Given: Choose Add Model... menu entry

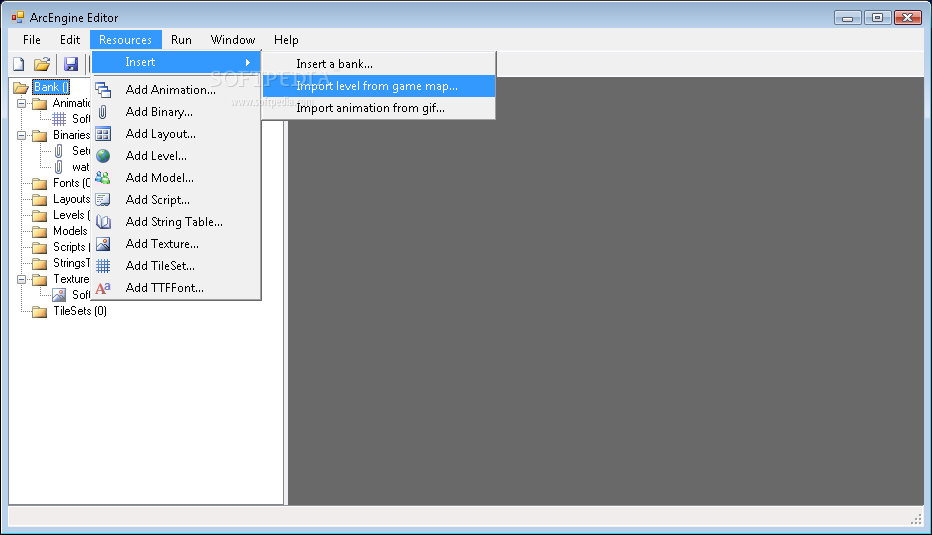Looking at the screenshot, I should (176, 178).
